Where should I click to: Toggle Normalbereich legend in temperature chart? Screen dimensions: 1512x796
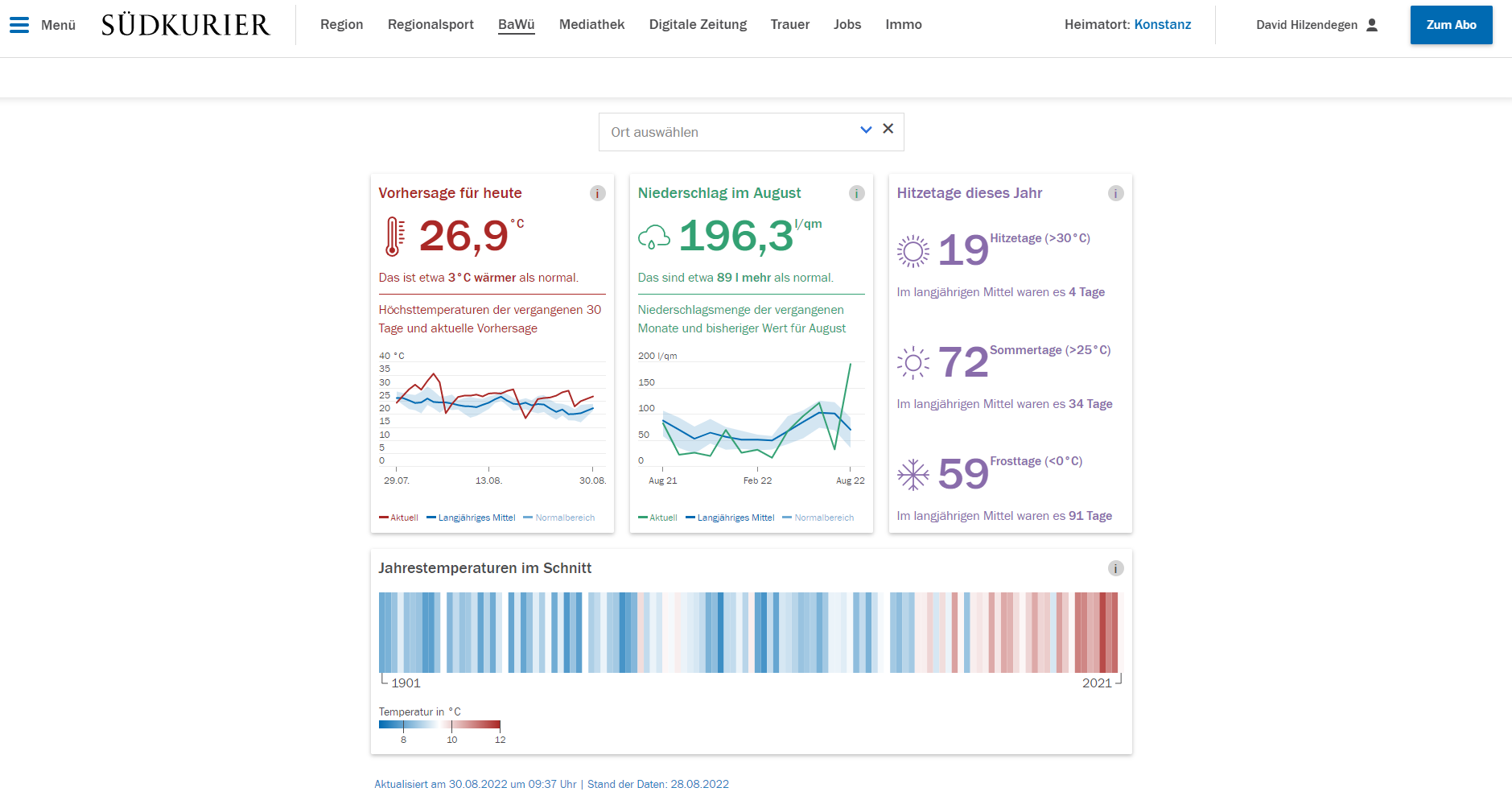(x=559, y=518)
